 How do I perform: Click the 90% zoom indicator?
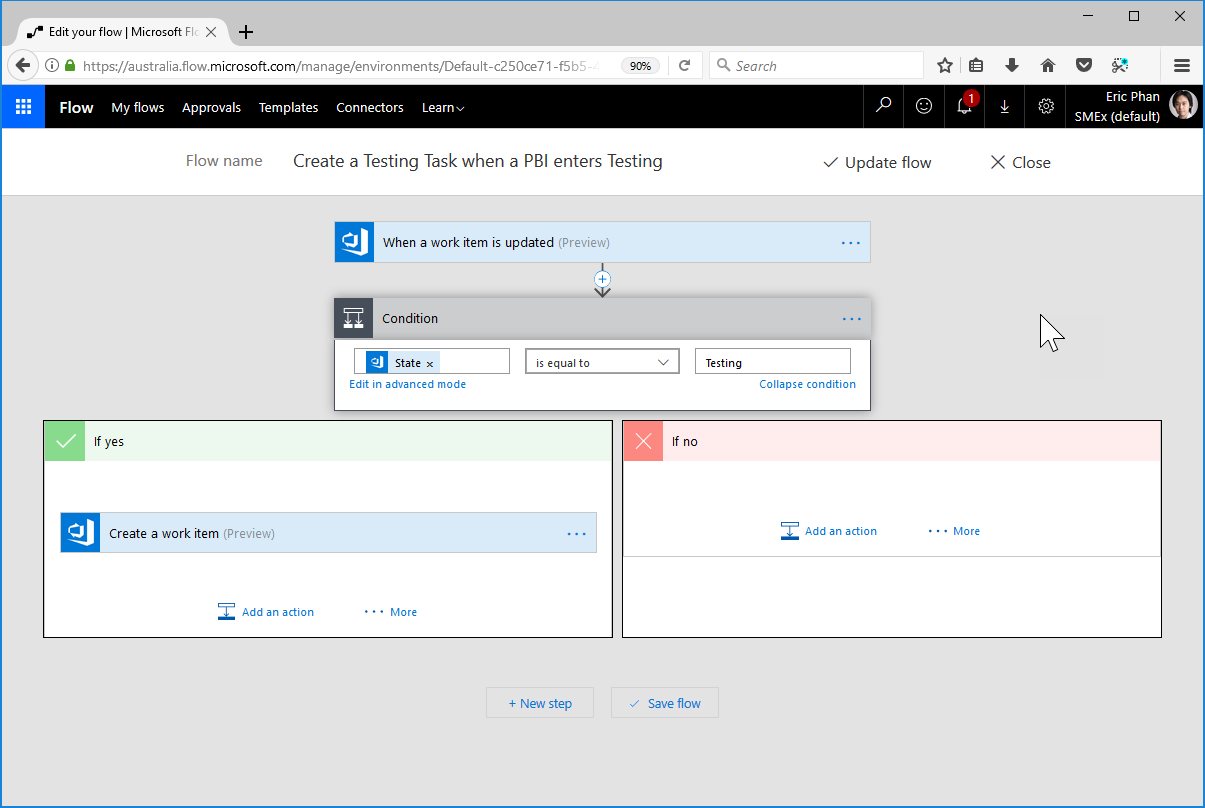[640, 66]
